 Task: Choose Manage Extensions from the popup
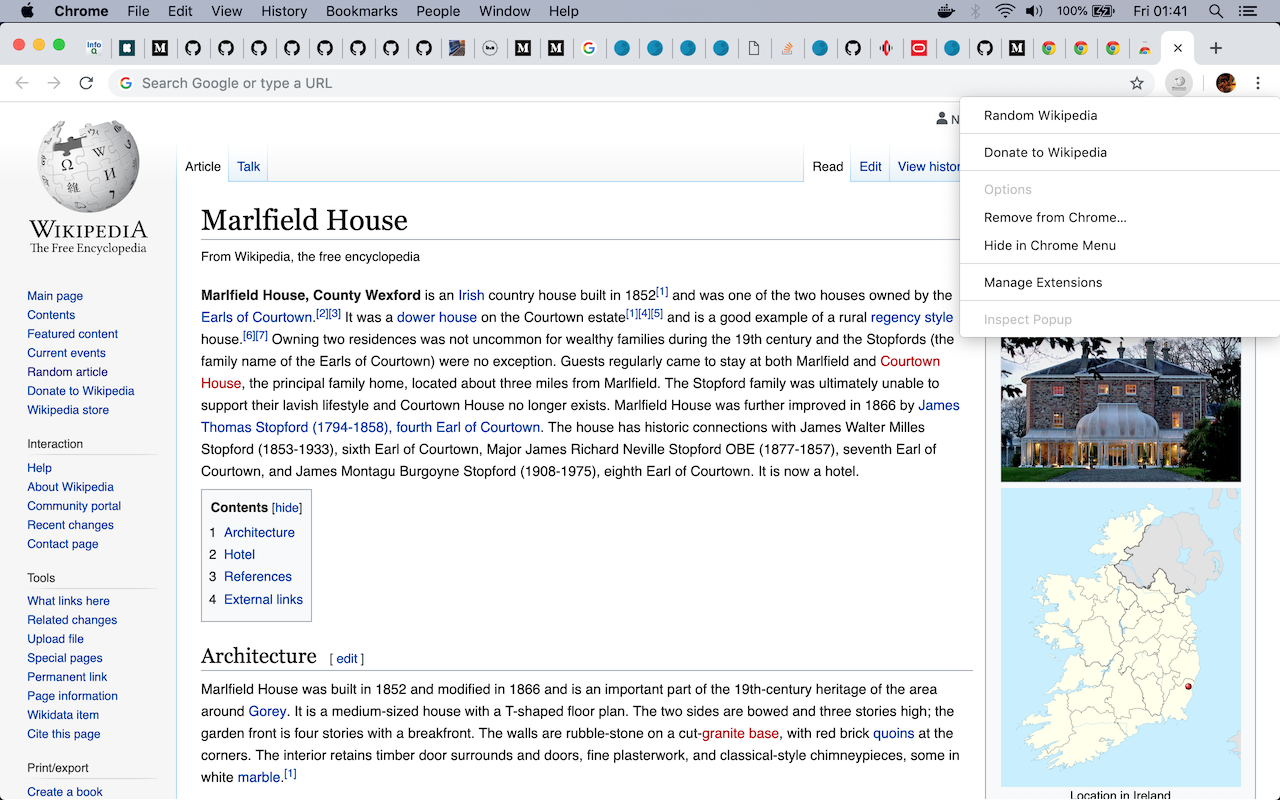tap(1042, 282)
